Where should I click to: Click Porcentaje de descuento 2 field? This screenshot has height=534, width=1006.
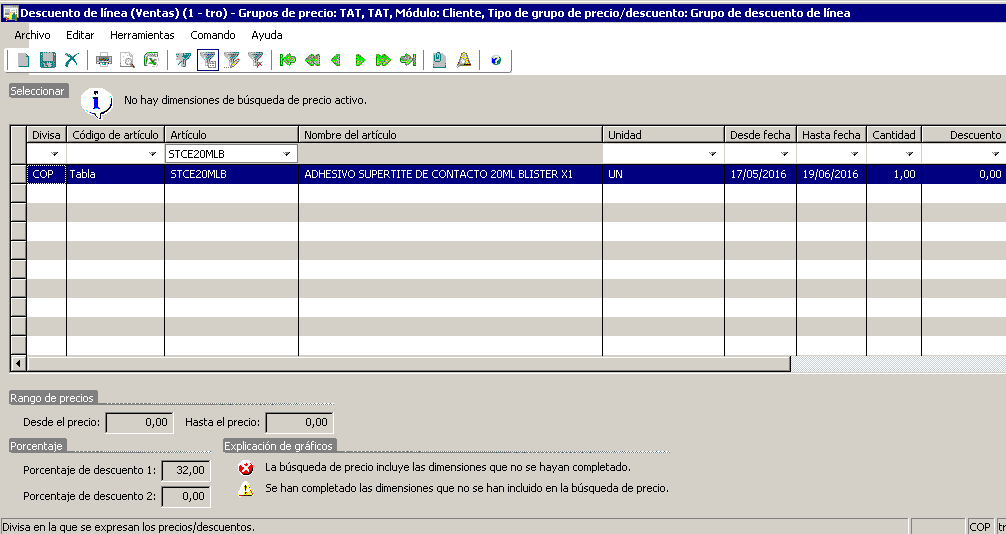pyautogui.click(x=186, y=496)
